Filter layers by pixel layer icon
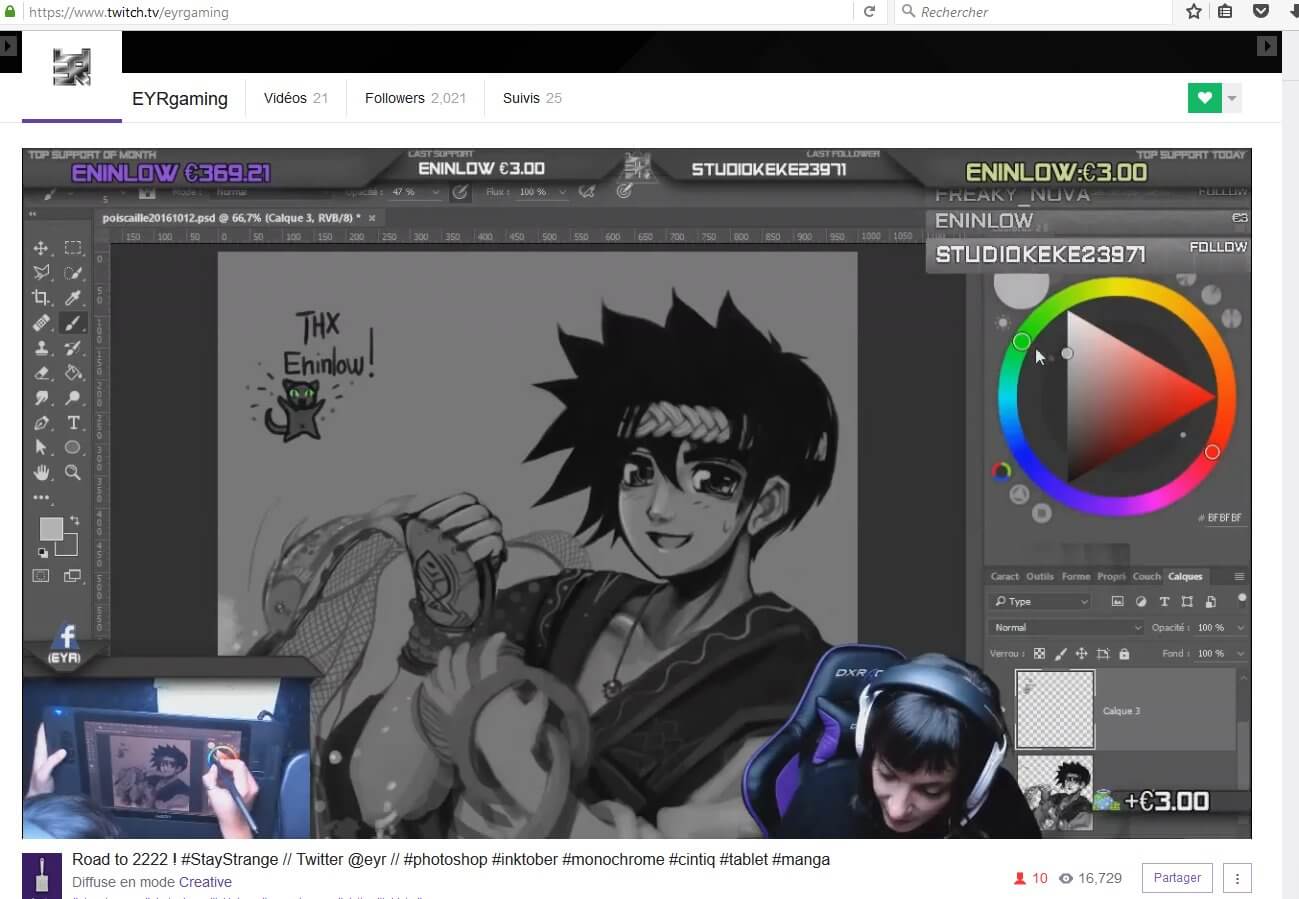Screen dimensions: 1299x899 click(1118, 601)
